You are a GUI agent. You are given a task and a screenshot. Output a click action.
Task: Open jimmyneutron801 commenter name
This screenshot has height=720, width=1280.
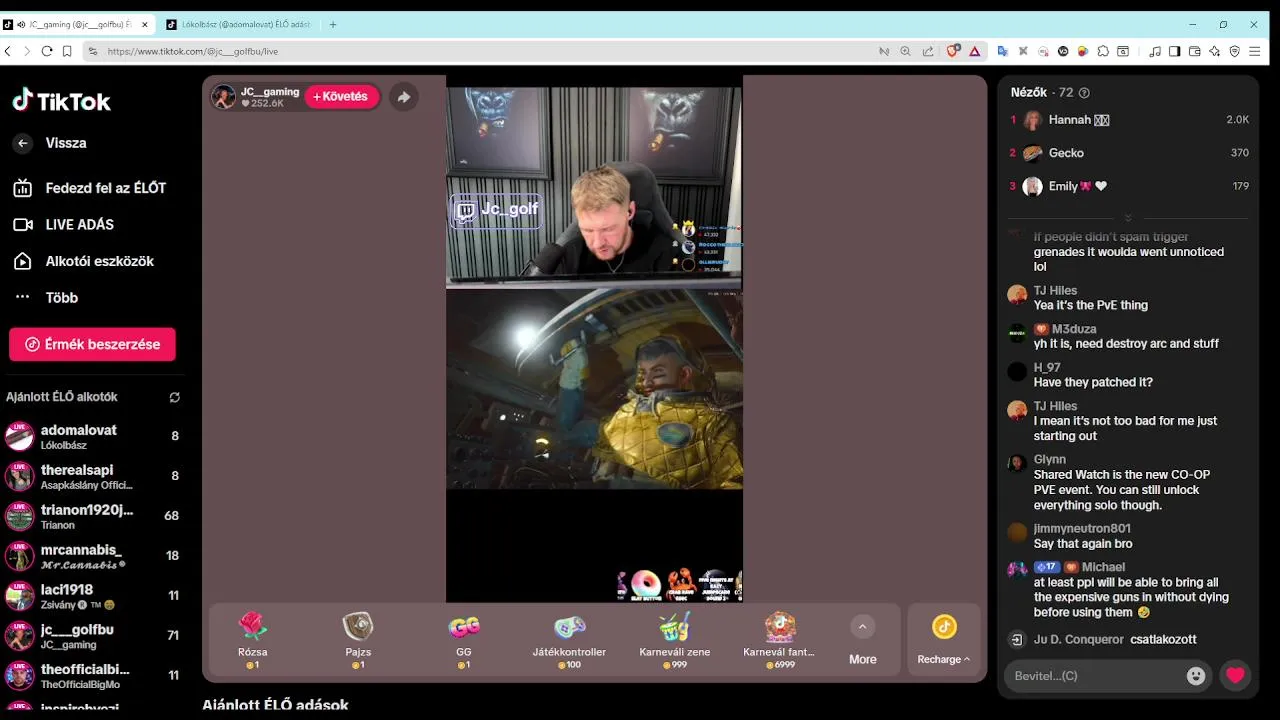tap(1082, 529)
